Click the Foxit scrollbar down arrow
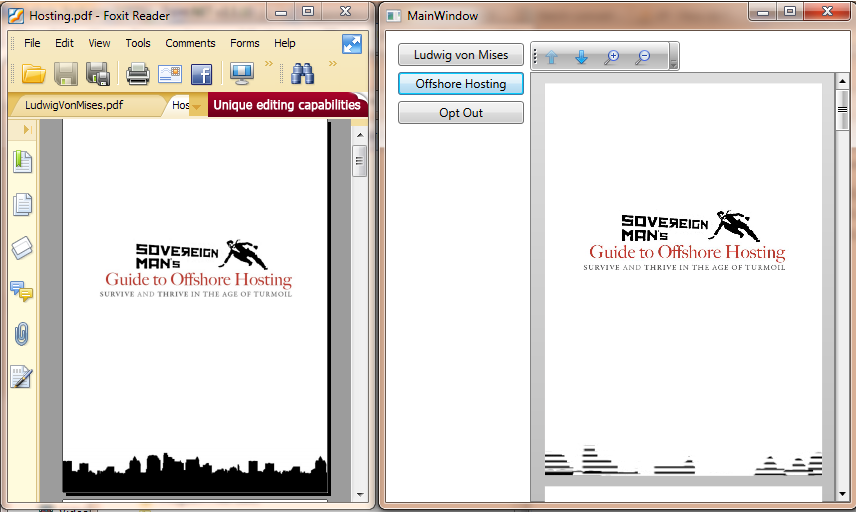Viewport: 856px width, 512px height. 360,495
